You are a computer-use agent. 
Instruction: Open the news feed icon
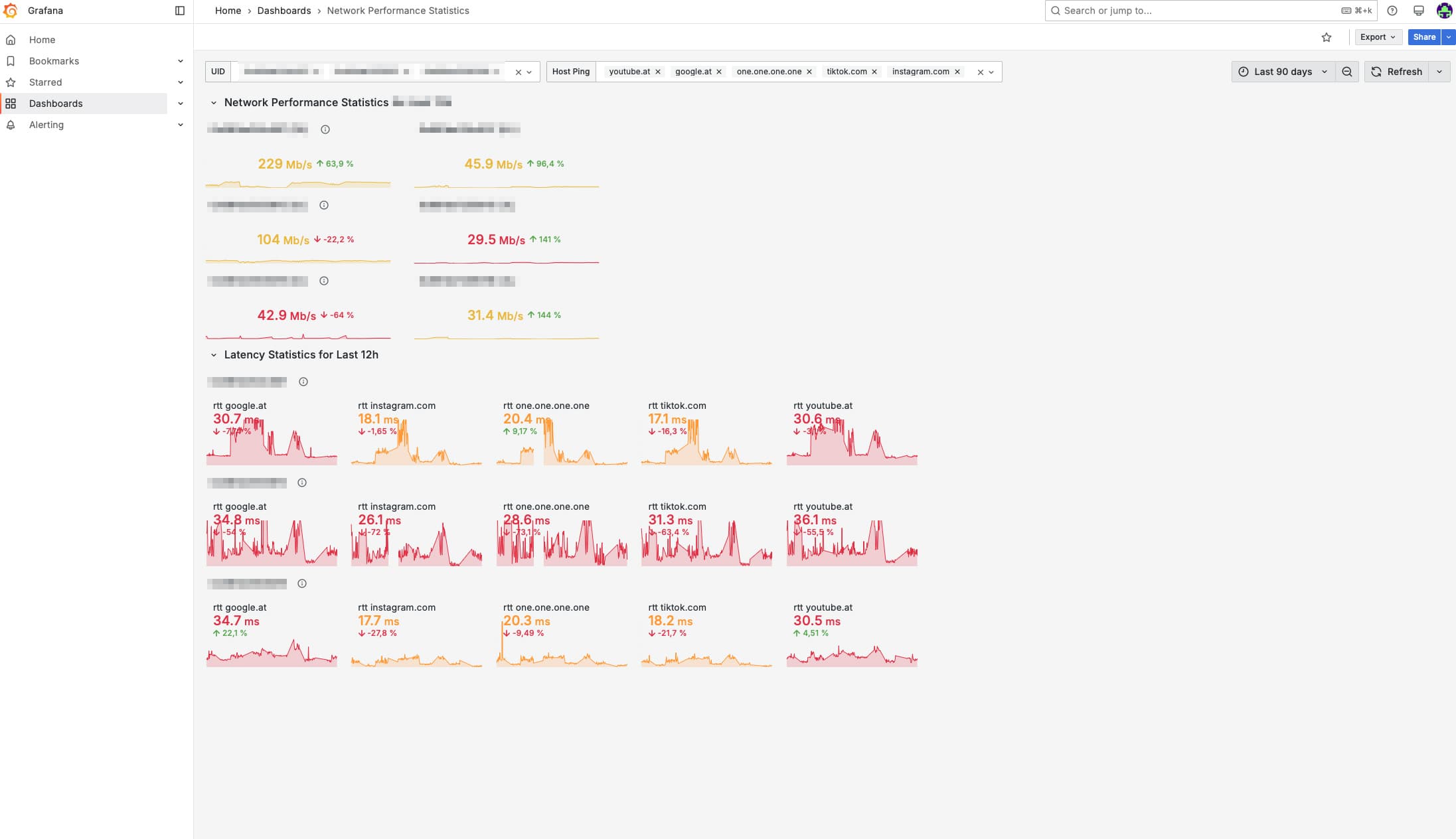(1418, 11)
